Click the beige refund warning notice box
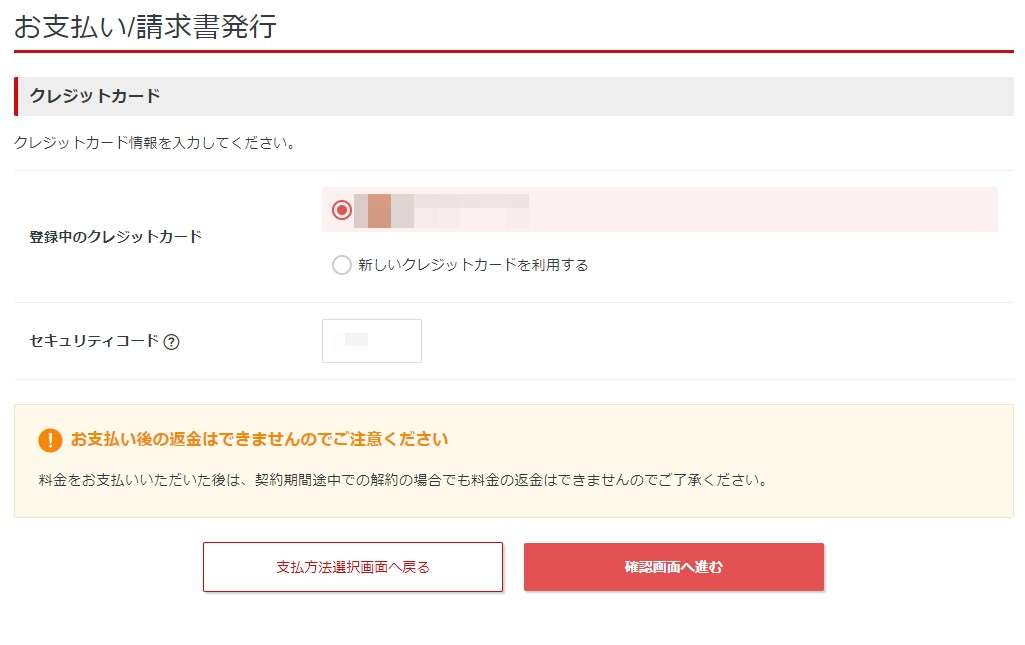The image size is (1025, 645). [514, 461]
